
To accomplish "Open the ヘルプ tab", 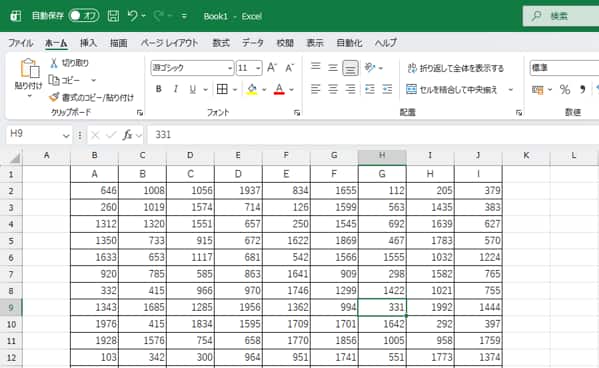I will tap(386, 43).
